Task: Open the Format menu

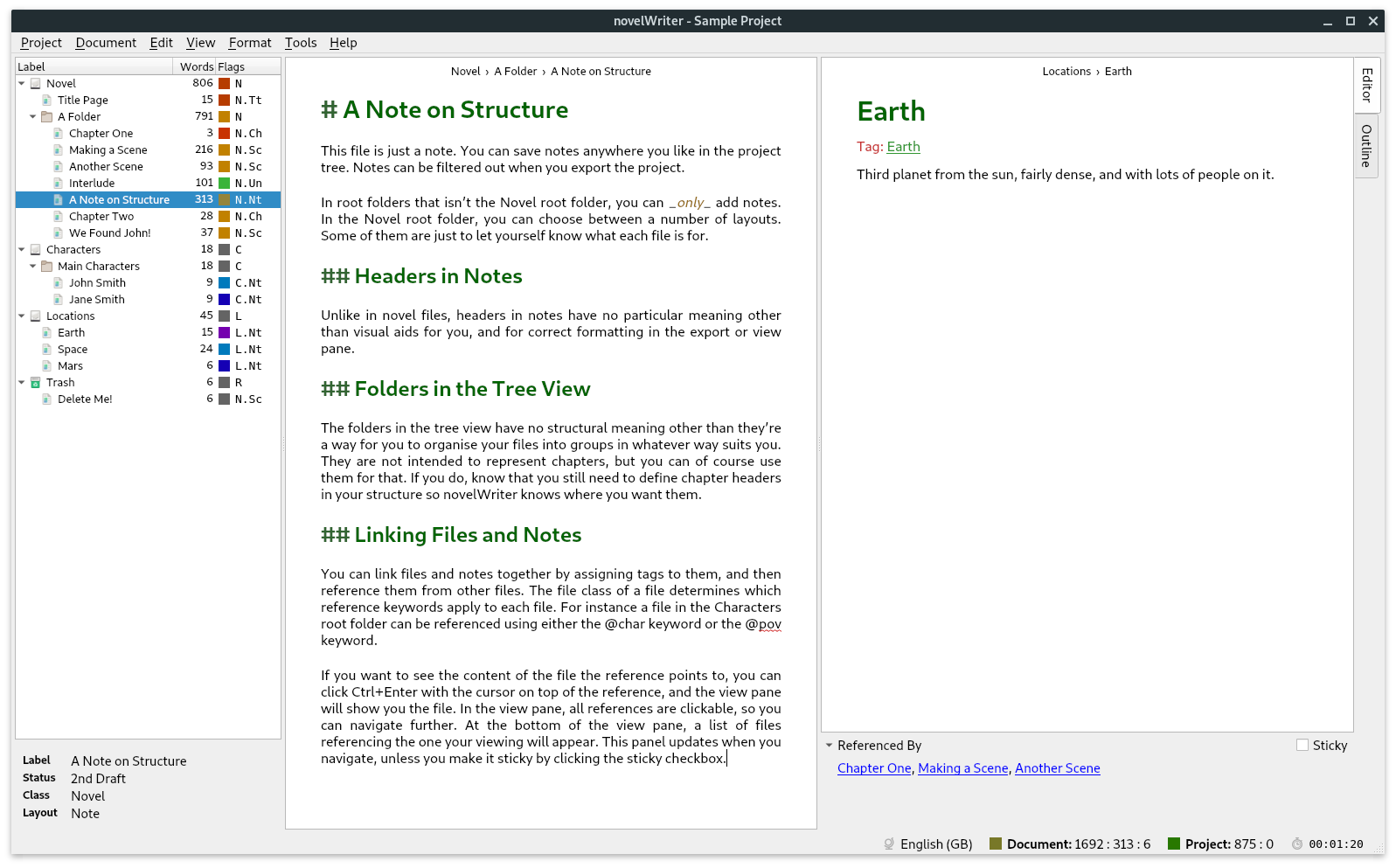Action: 250,43
